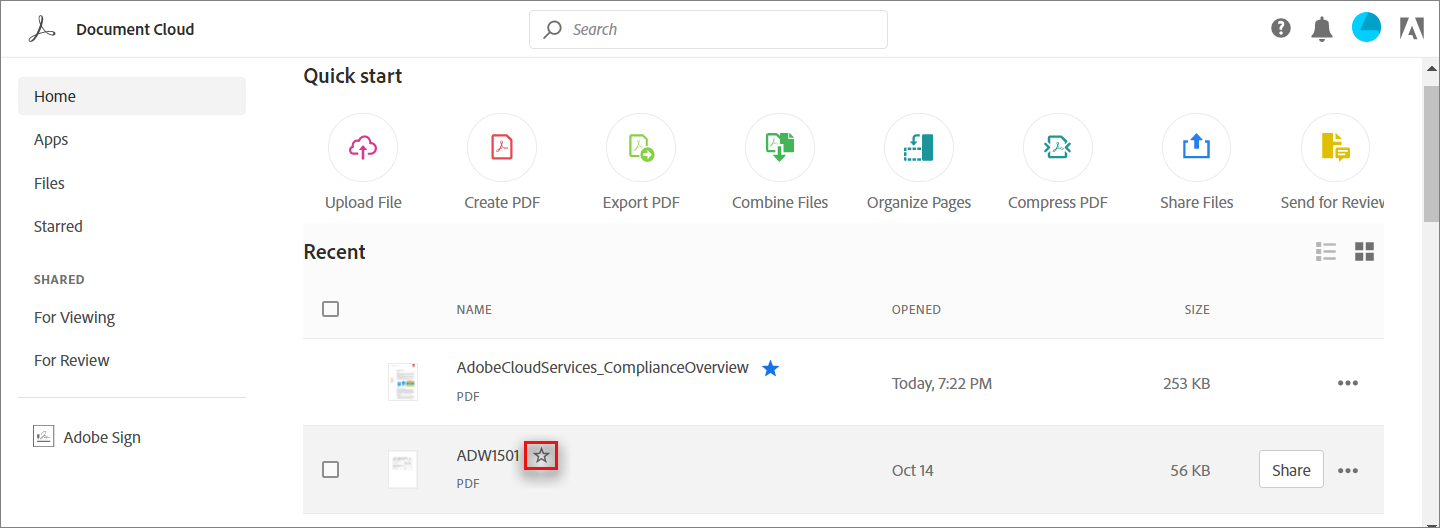
Task: Click the Upload File cloud icon
Action: tap(363, 149)
